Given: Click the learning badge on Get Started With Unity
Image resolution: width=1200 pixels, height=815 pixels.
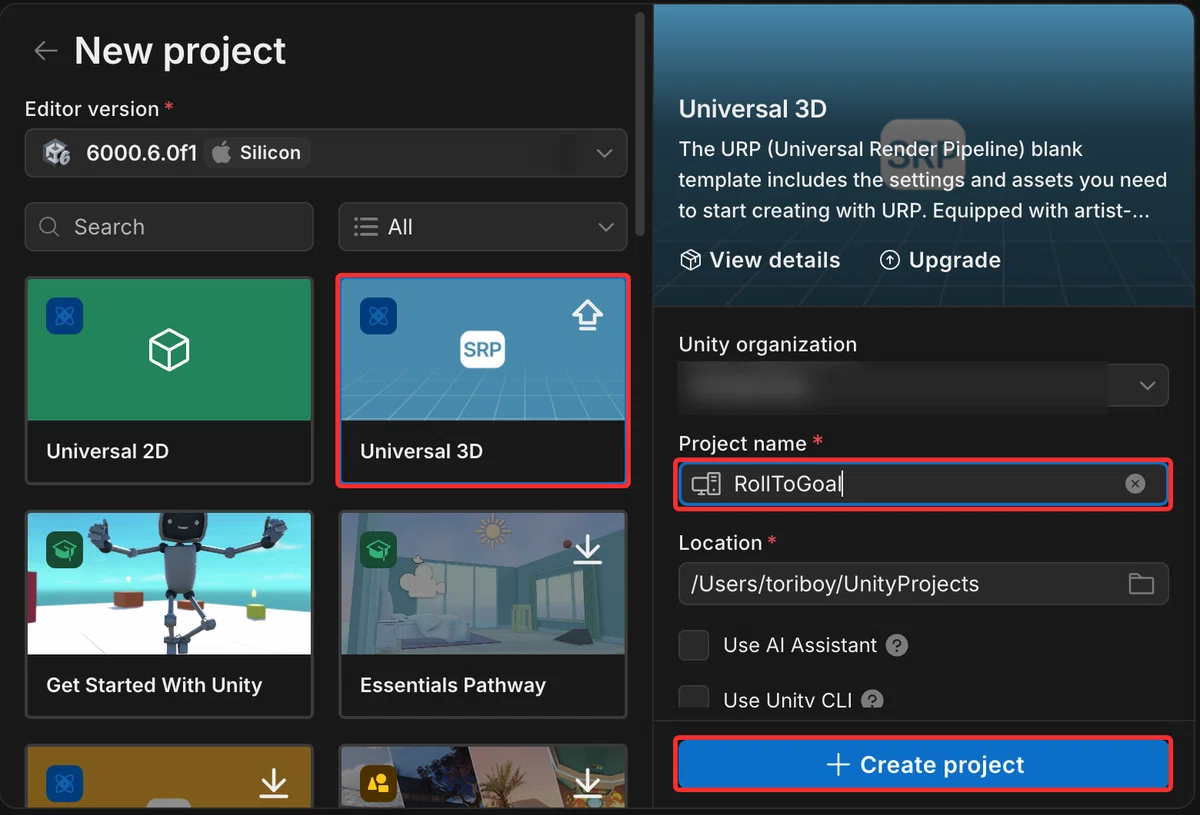Looking at the screenshot, I should pos(64,549).
